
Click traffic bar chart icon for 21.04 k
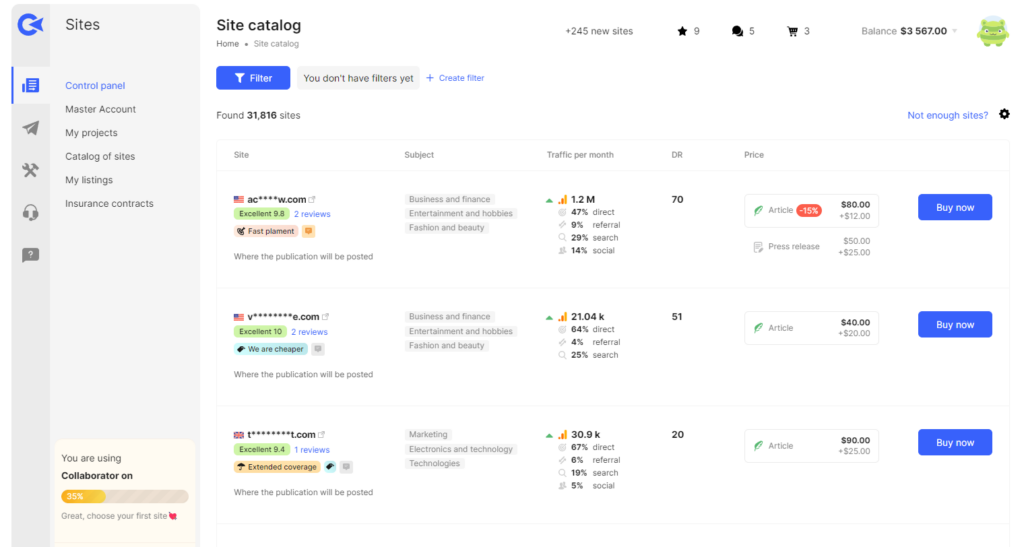(562, 317)
